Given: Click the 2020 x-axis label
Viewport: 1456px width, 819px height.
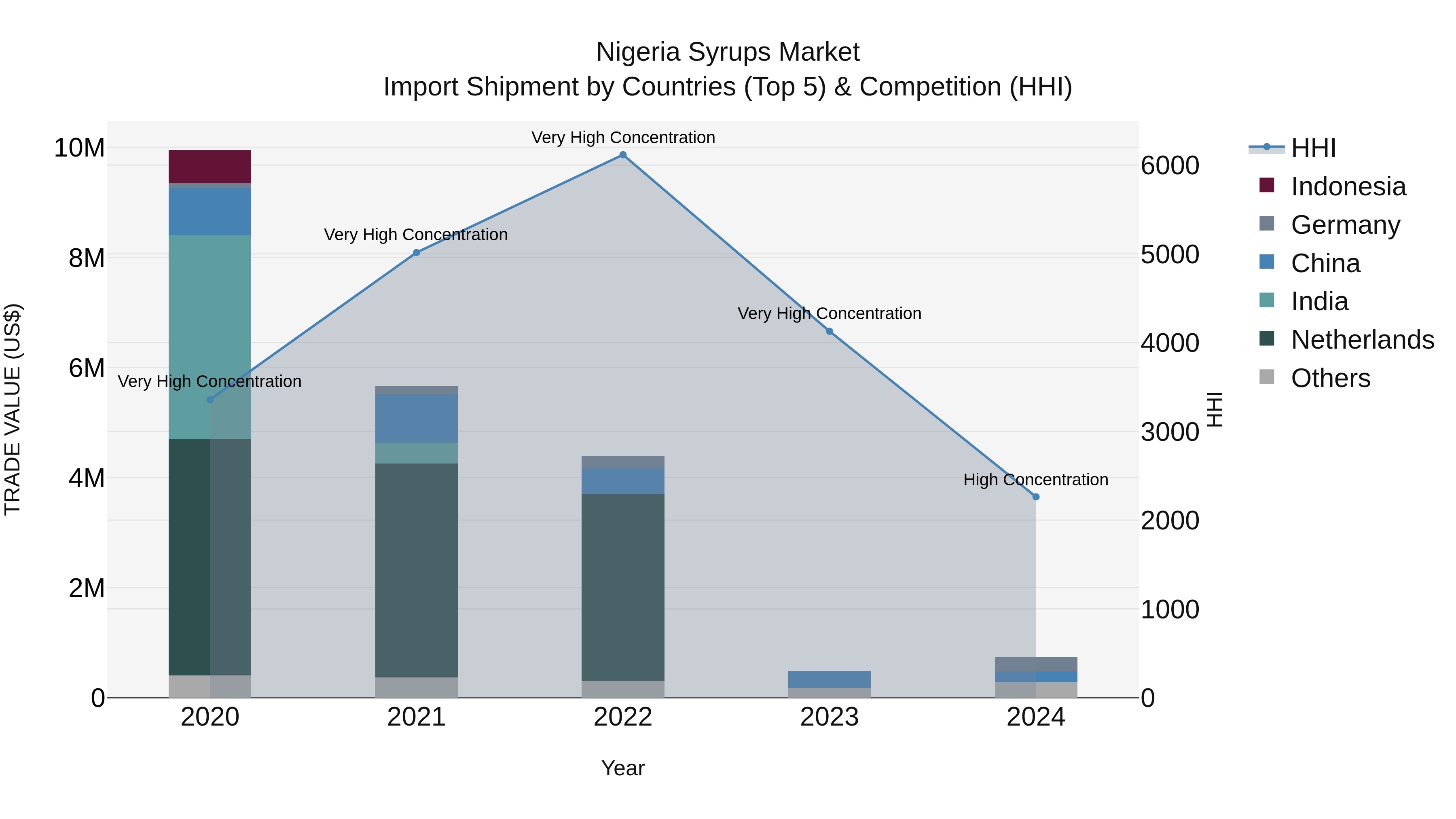Looking at the screenshot, I should [210, 717].
